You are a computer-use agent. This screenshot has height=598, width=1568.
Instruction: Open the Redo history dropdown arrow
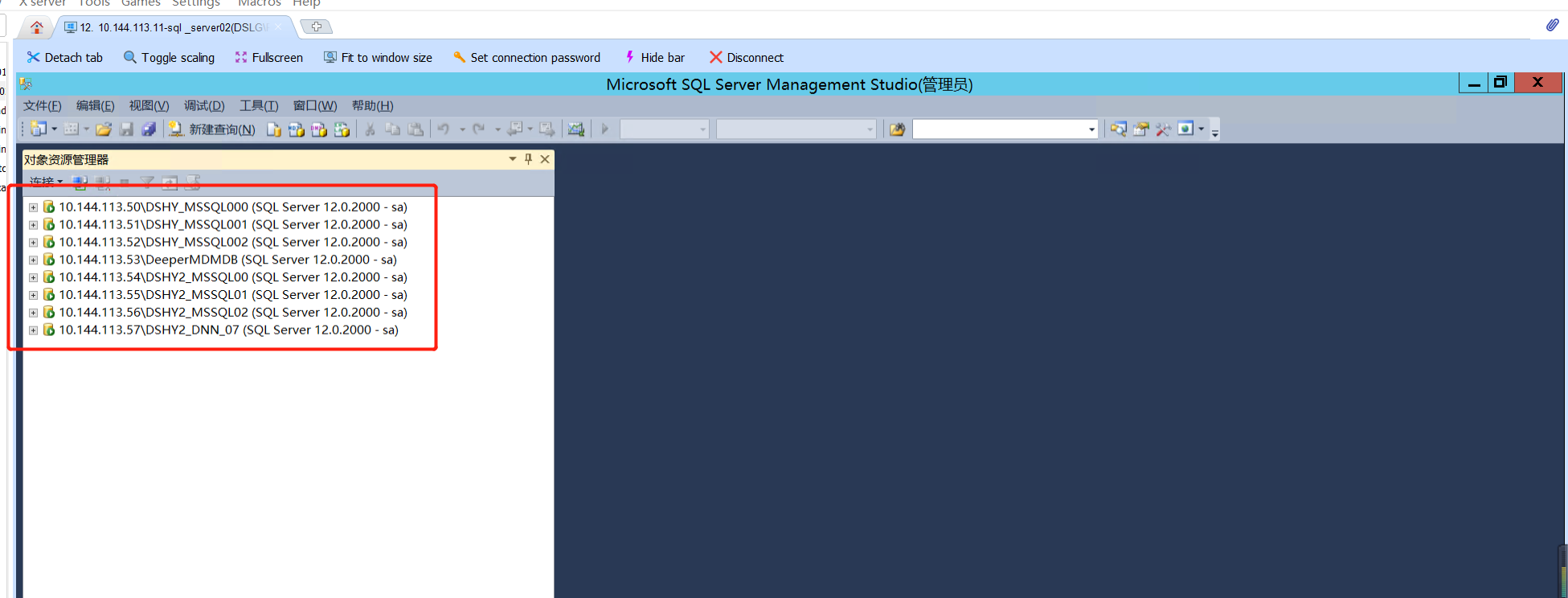[x=497, y=129]
